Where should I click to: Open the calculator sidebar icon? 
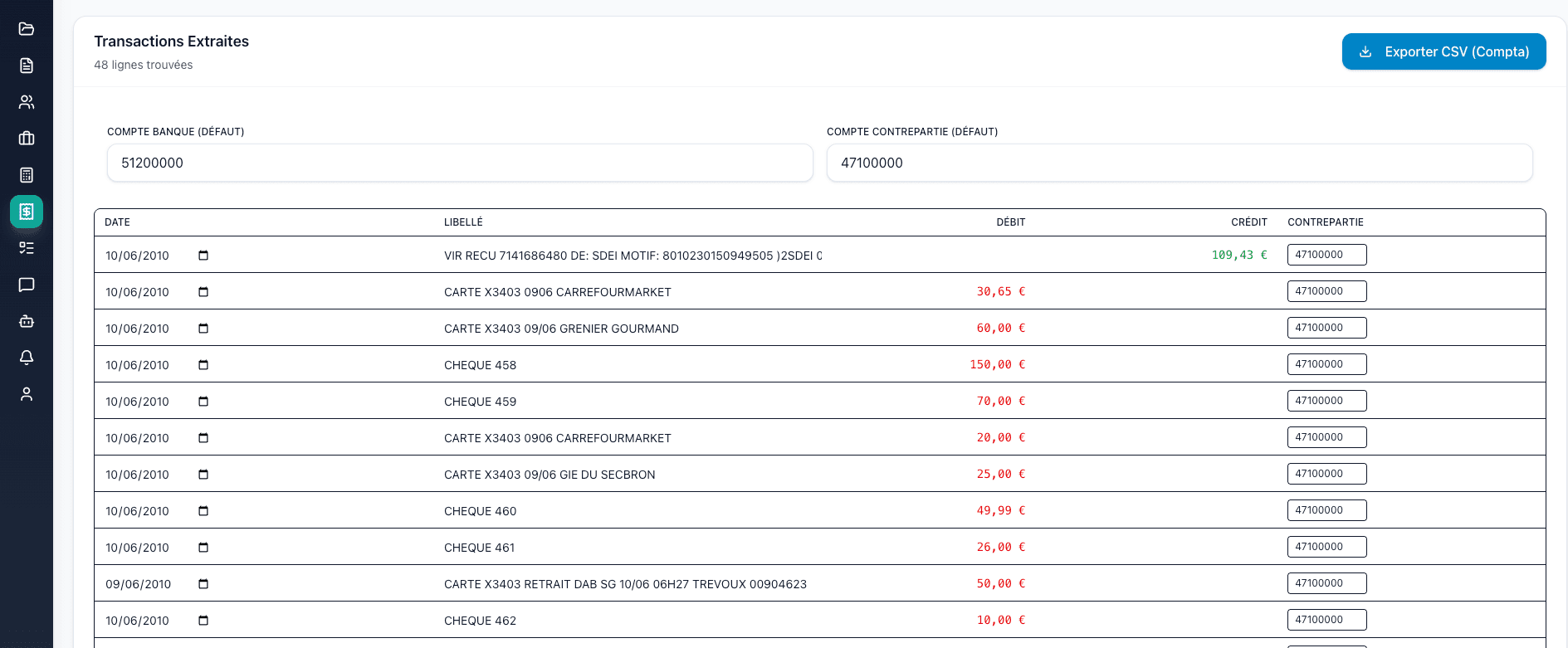pyautogui.click(x=27, y=175)
